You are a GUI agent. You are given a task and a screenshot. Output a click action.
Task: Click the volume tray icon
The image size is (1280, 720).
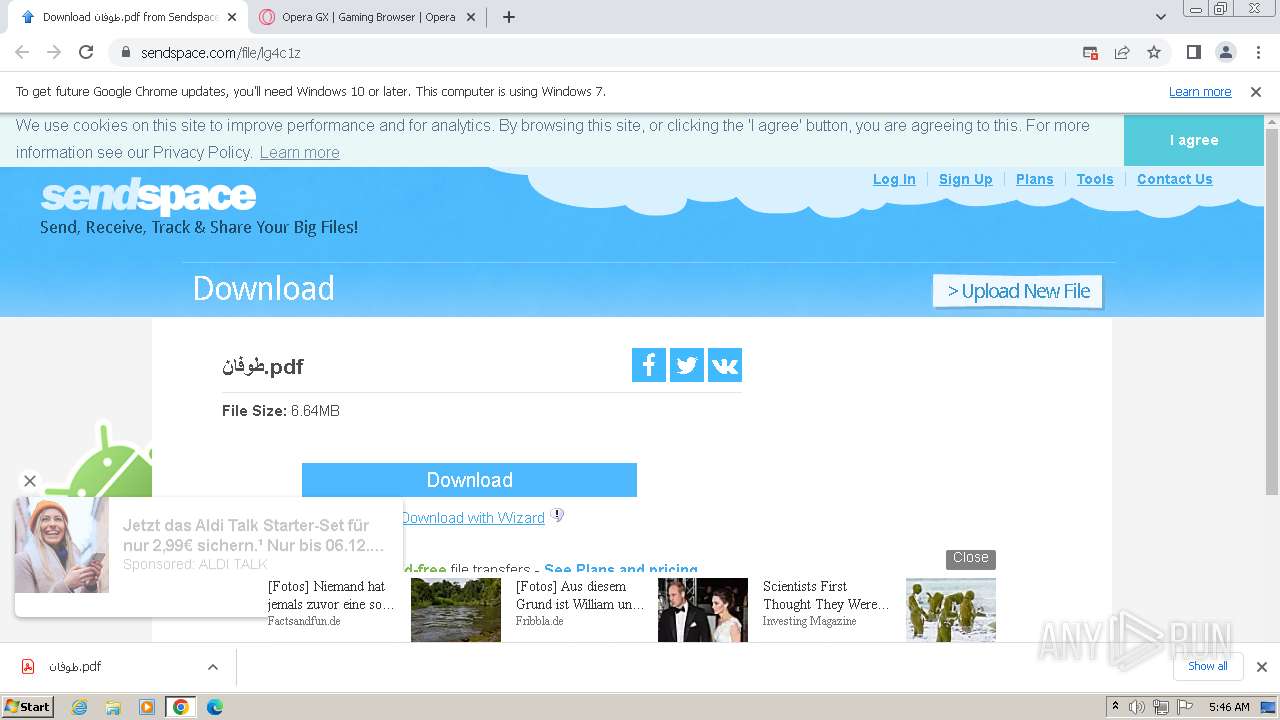point(1137,707)
